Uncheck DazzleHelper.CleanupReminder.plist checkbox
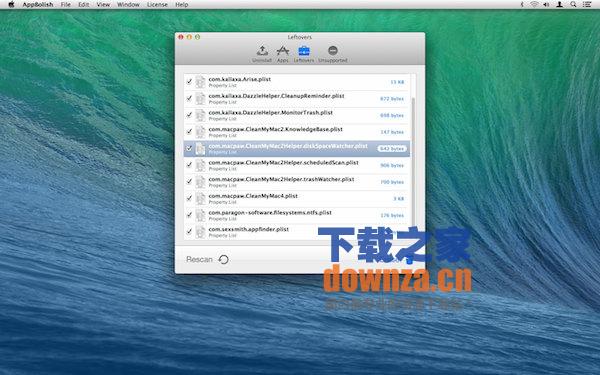The width and height of the screenshot is (600, 375). click(x=189, y=98)
